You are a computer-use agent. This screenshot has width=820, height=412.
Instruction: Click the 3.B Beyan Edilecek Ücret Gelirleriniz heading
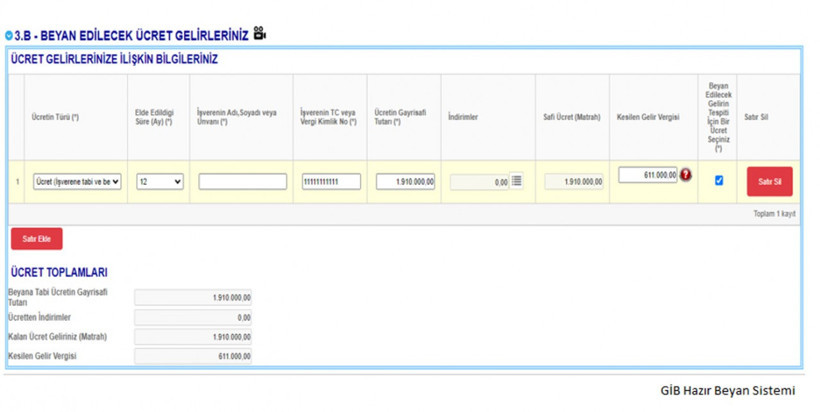(130, 35)
